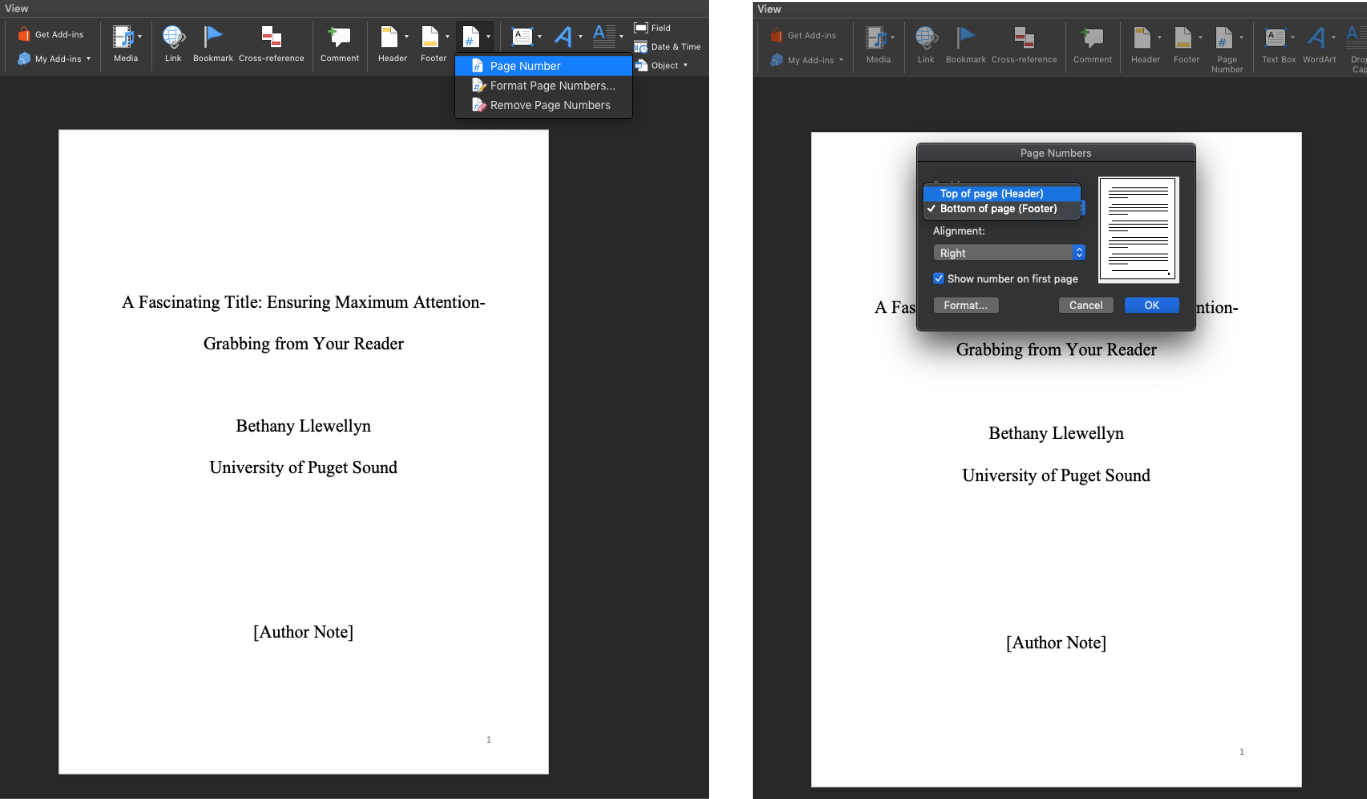
Task: Click 'Grabbing from Your Reader' in left document
Action: 303,344
